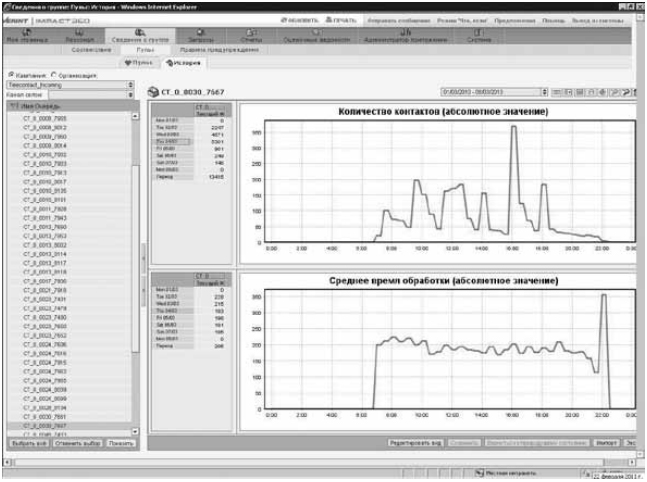Select the Кампания radio button
Image resolution: width=647 pixels, height=482 pixels.
click(x=11, y=75)
